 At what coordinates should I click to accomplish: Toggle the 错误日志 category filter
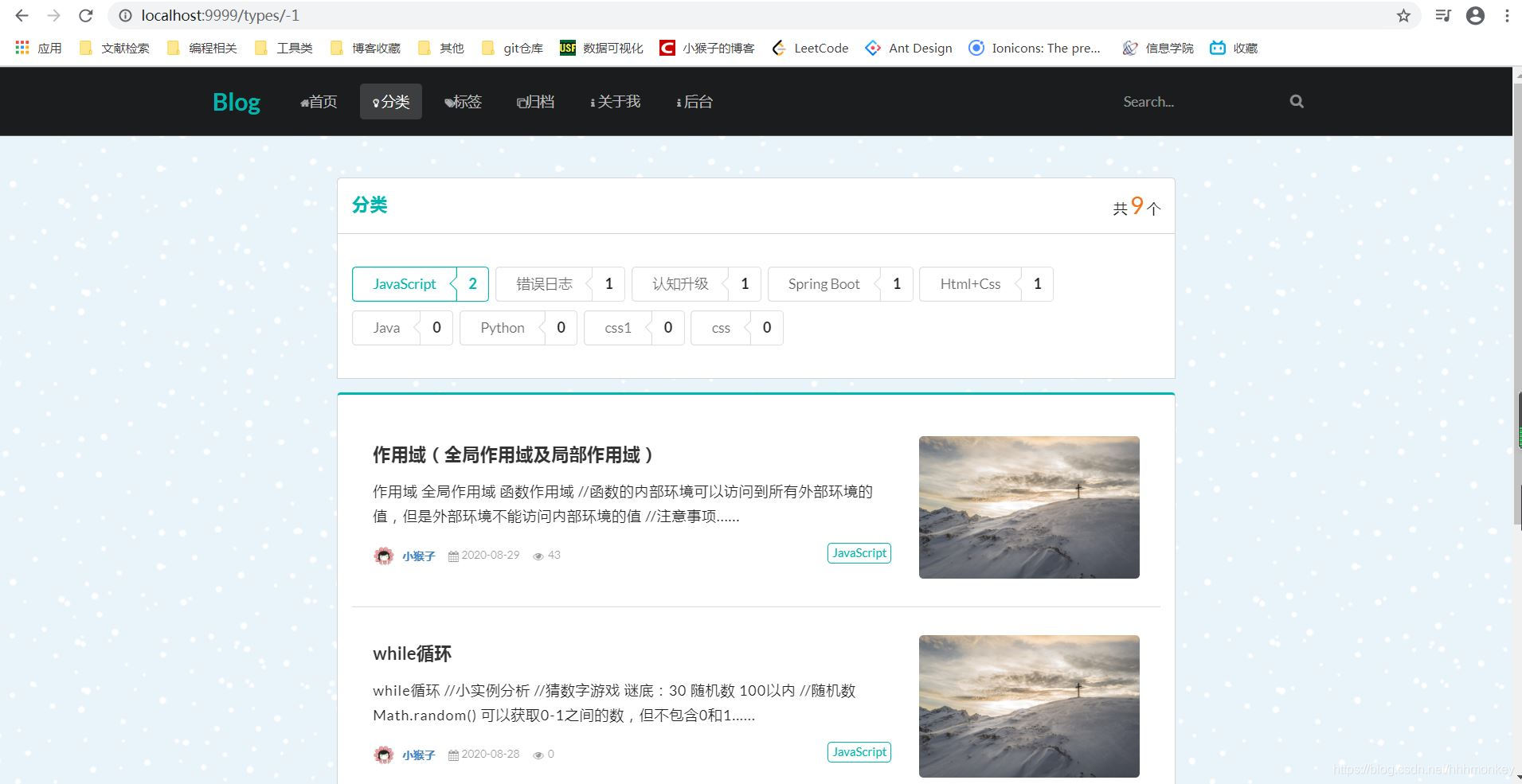click(544, 283)
